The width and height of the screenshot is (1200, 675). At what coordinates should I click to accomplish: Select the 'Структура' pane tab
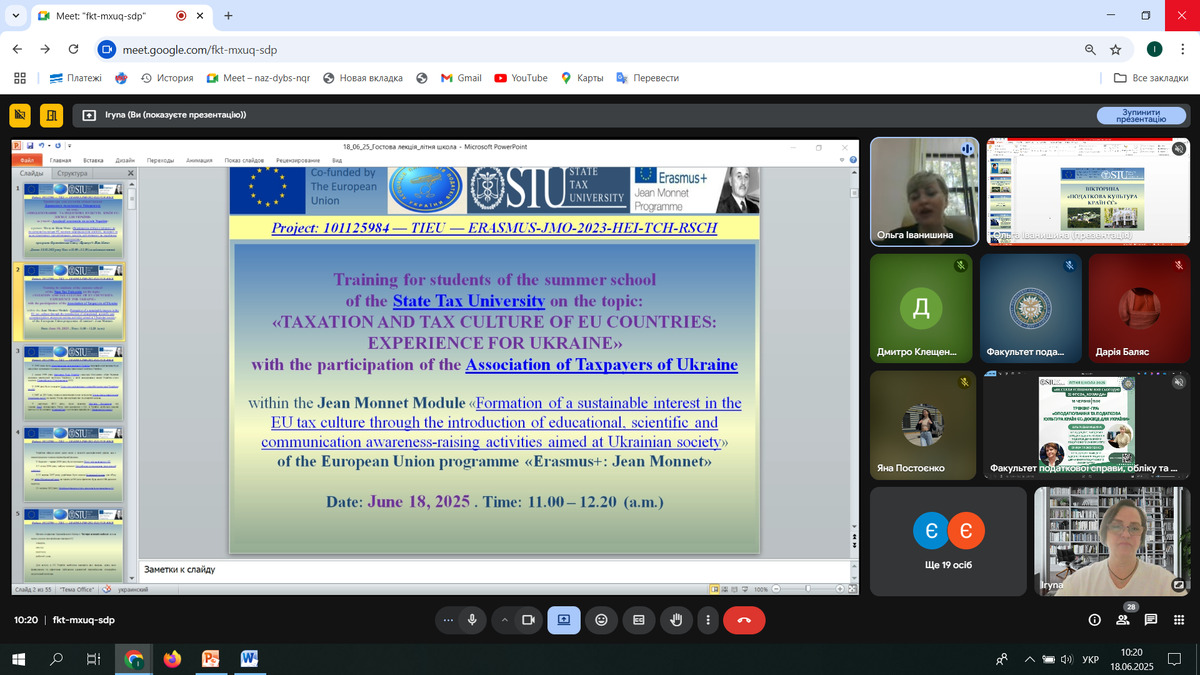coord(72,173)
